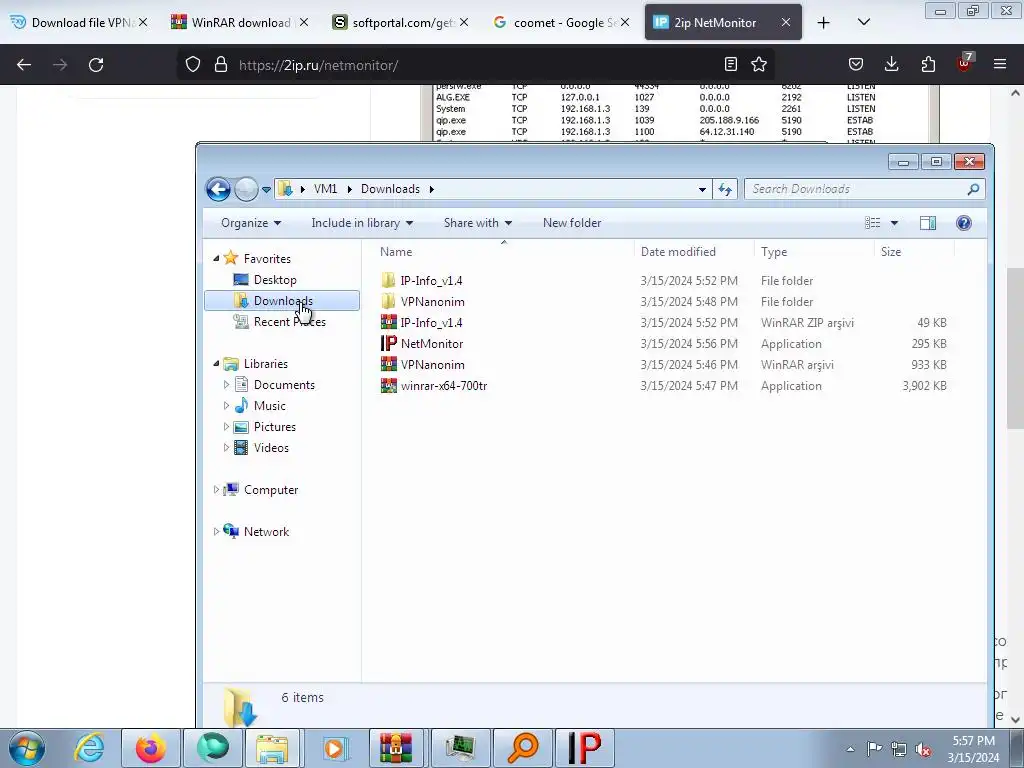
Task: Toggle Firefox reader view icon
Action: pyautogui.click(x=731, y=64)
